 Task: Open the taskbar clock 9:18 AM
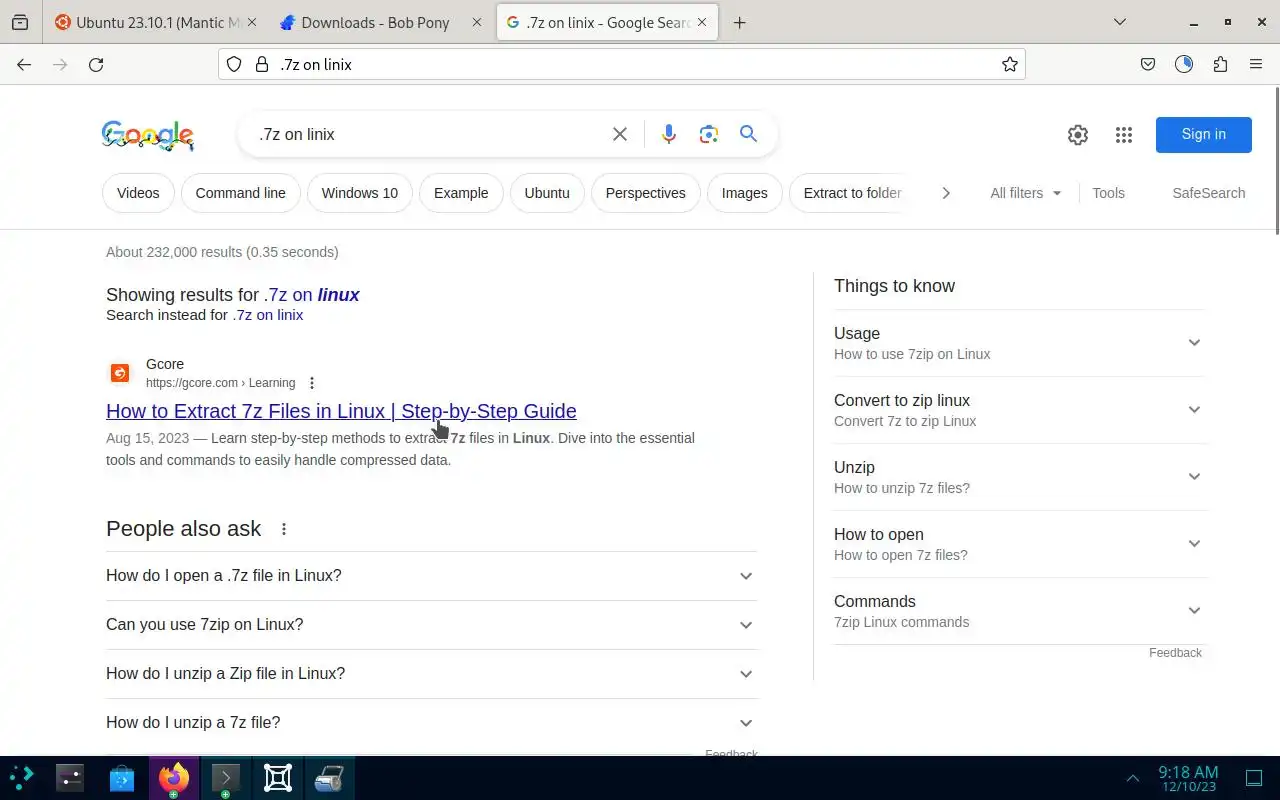(1188, 778)
